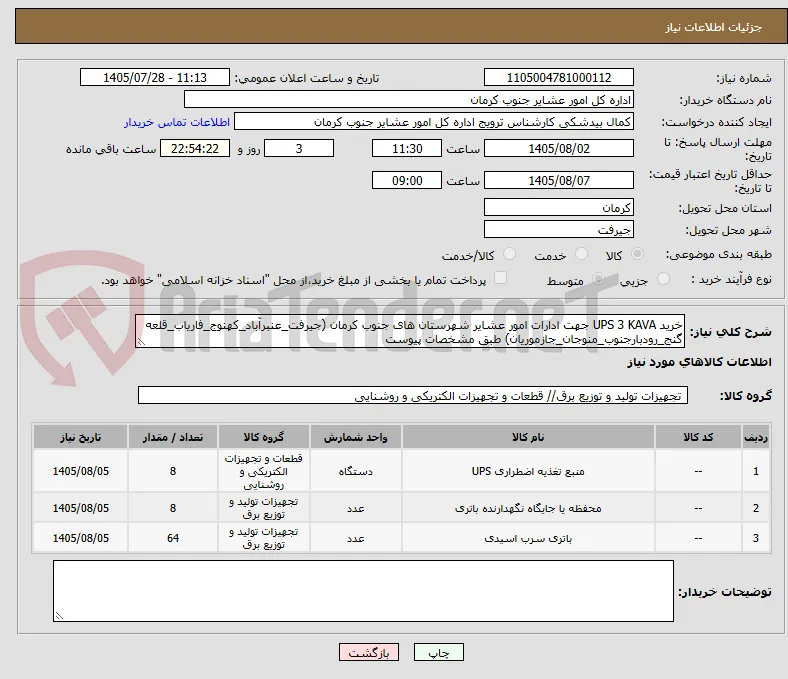Click the price validity date 1405/08/07
Image resolution: width=788 pixels, height=679 pixels.
558,180
